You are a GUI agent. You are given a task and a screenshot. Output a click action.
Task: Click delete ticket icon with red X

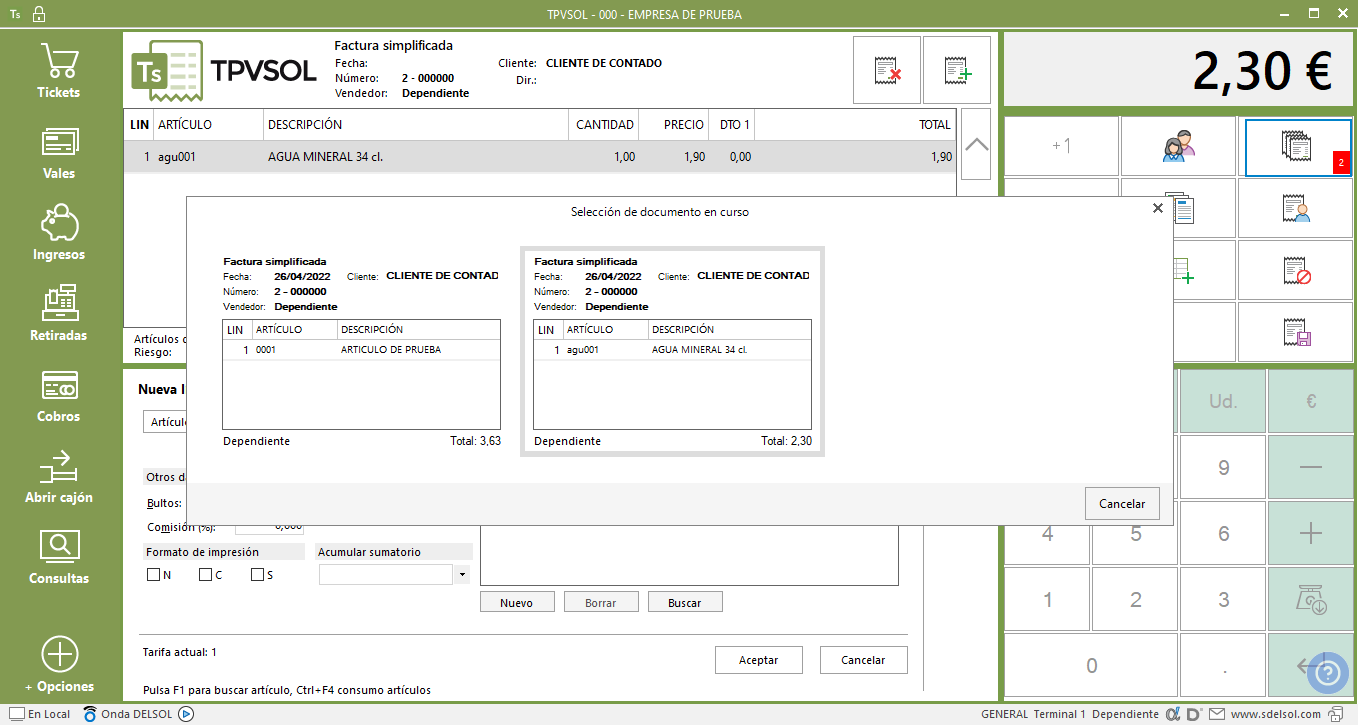pyautogui.click(x=887, y=70)
